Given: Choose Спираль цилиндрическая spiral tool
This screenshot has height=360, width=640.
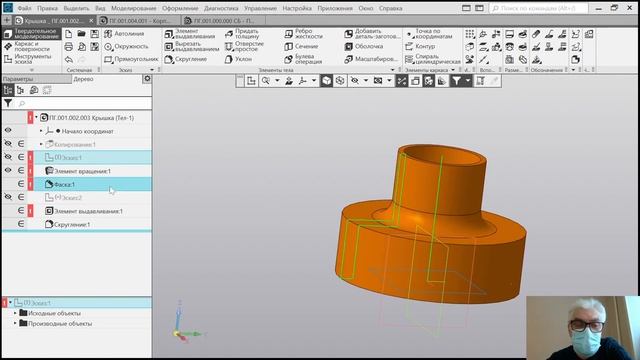Looking at the screenshot, I should click(x=433, y=59).
